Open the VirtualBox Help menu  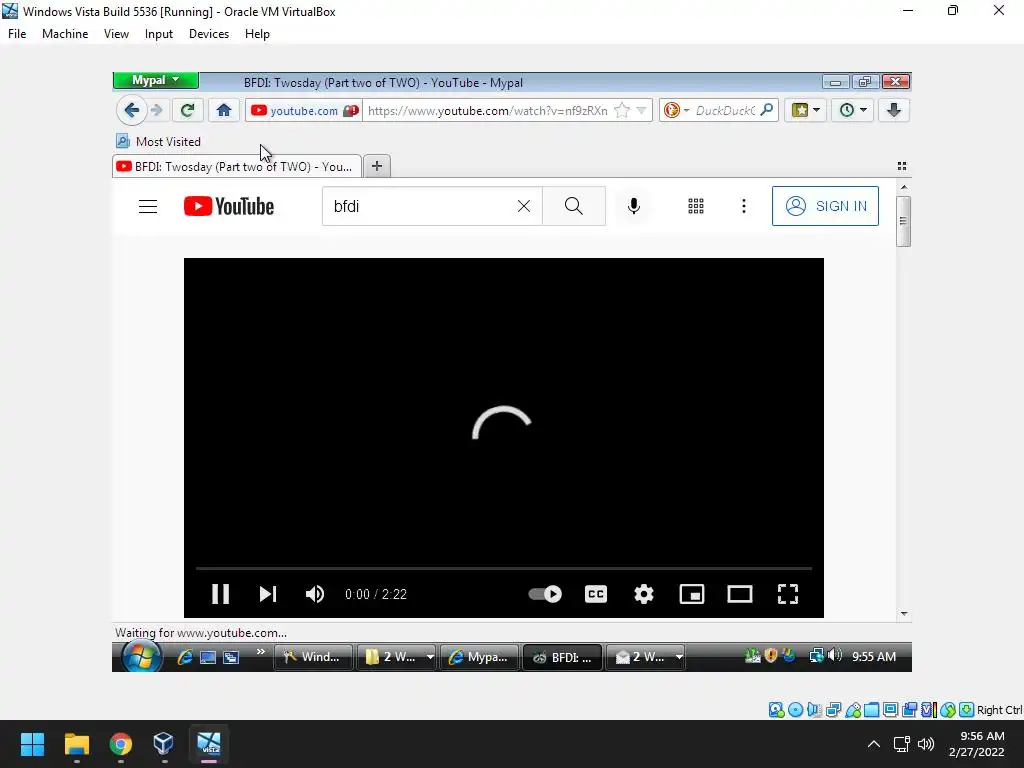(257, 34)
